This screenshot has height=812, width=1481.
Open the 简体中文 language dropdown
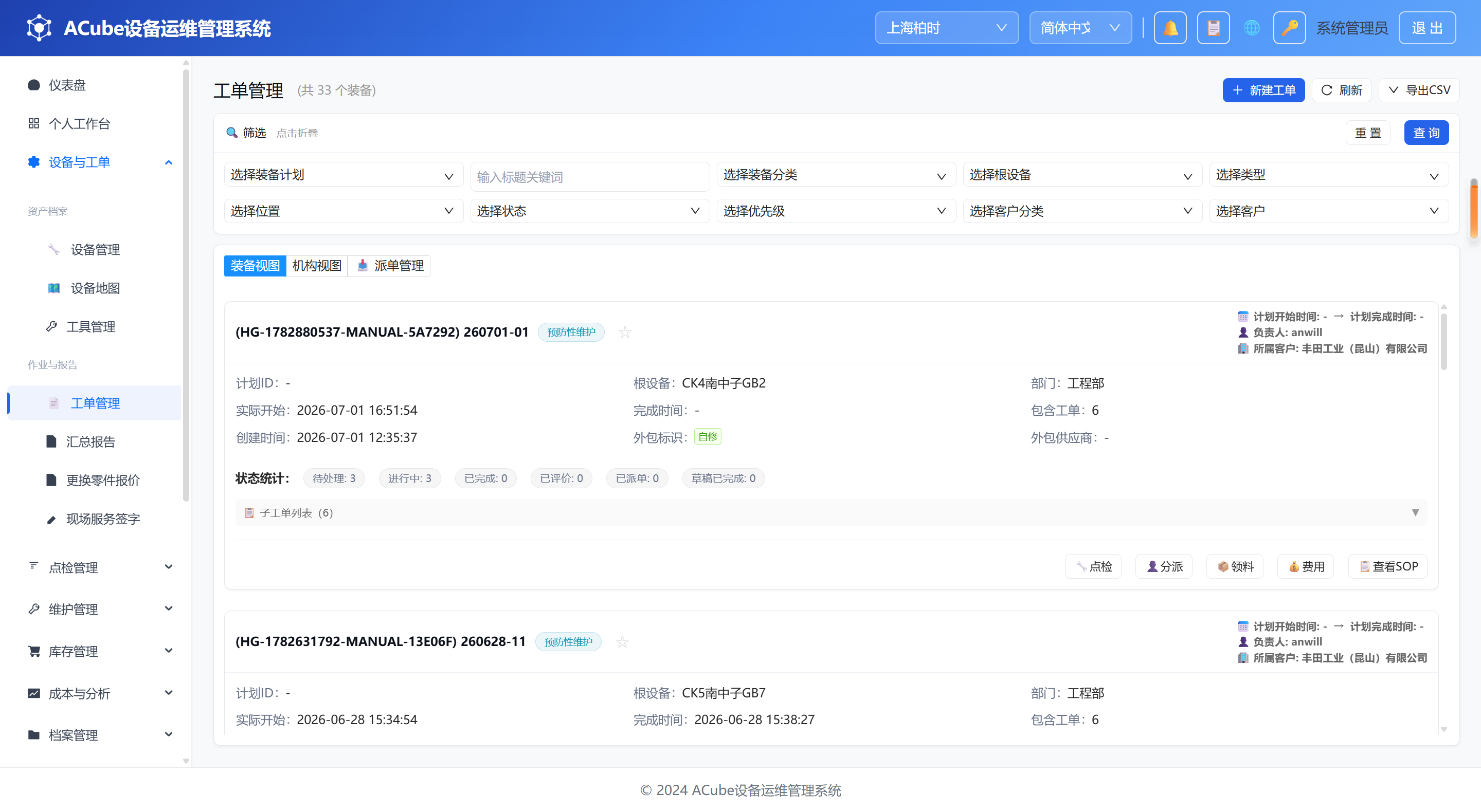1080,28
